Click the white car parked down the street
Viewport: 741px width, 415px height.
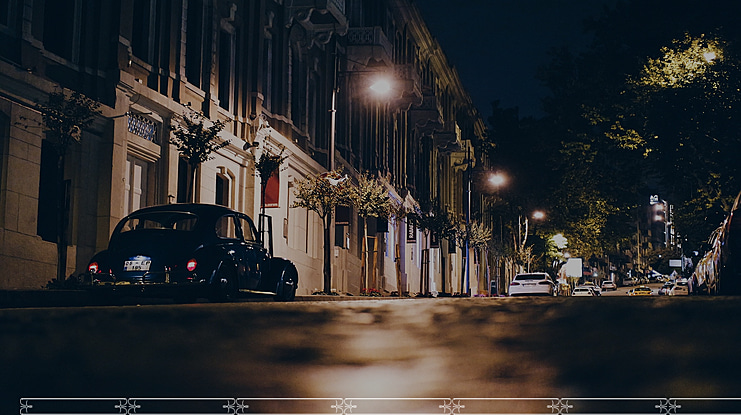point(531,284)
